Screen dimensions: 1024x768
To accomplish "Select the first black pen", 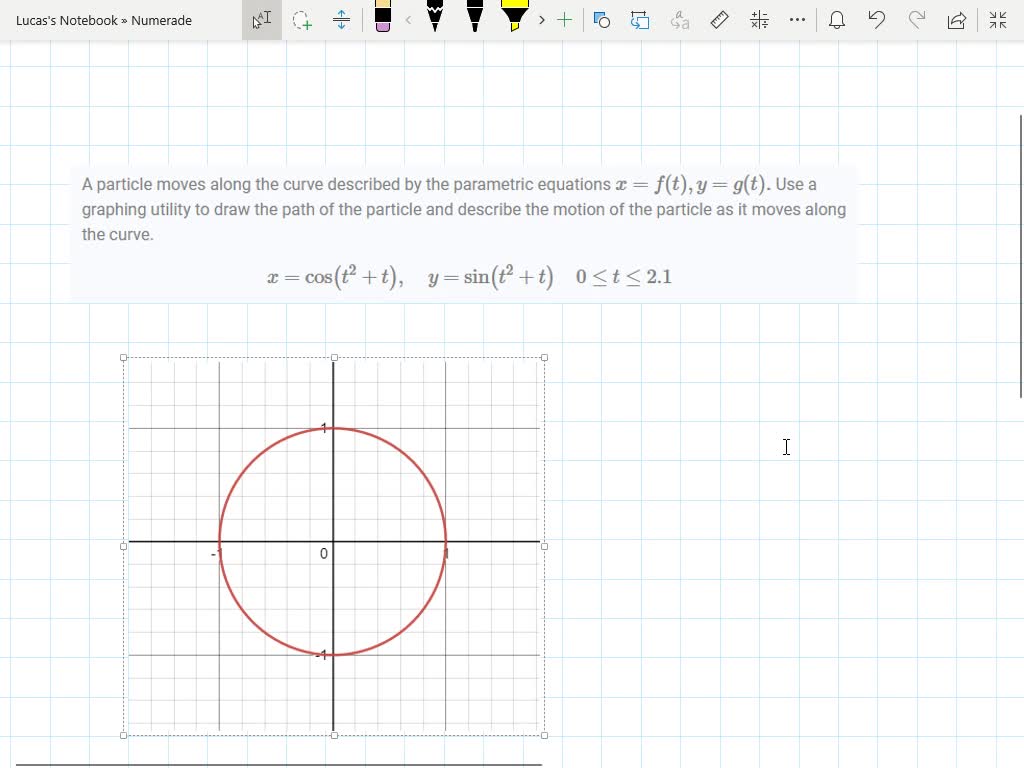I will tap(435, 18).
